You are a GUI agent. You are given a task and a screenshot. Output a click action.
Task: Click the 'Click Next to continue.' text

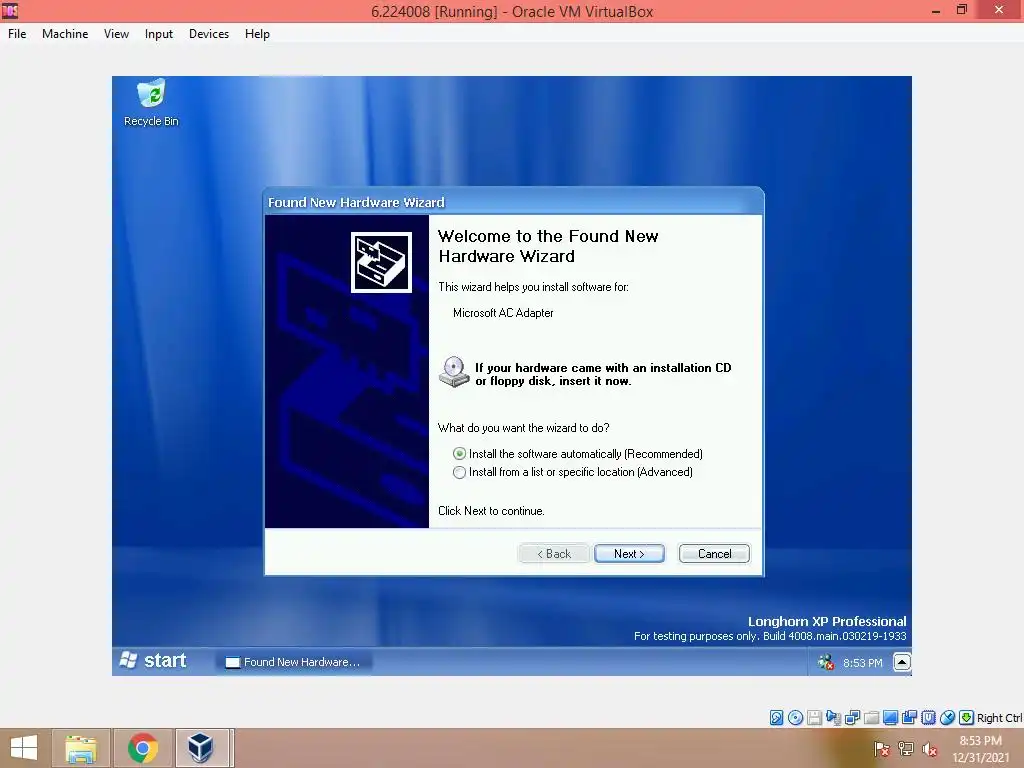(x=491, y=511)
